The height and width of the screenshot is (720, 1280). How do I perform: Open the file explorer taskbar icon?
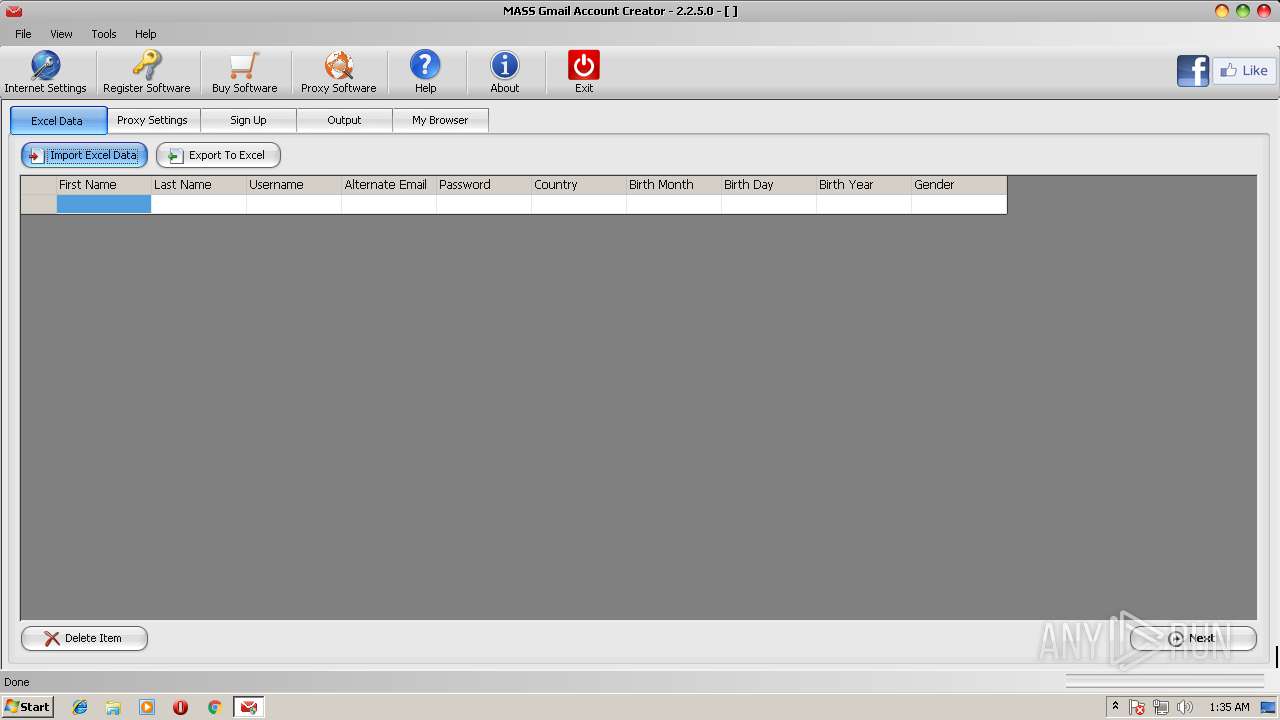tap(113, 707)
